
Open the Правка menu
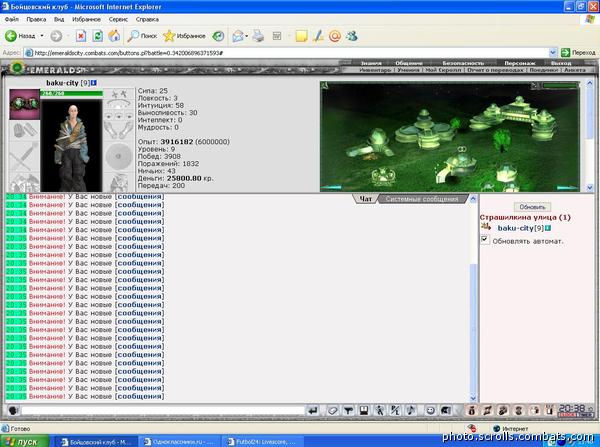(x=36, y=19)
